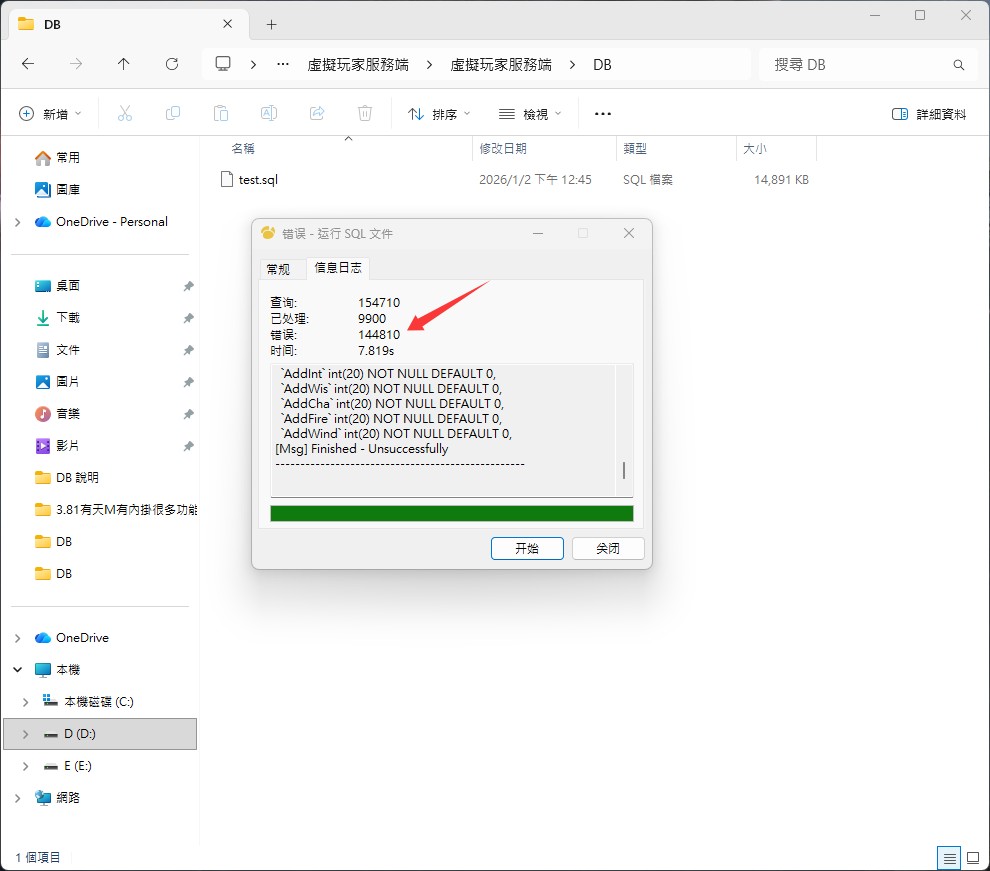Open 文件 (Documents) quick access
The width and height of the screenshot is (990, 871).
coord(68,350)
